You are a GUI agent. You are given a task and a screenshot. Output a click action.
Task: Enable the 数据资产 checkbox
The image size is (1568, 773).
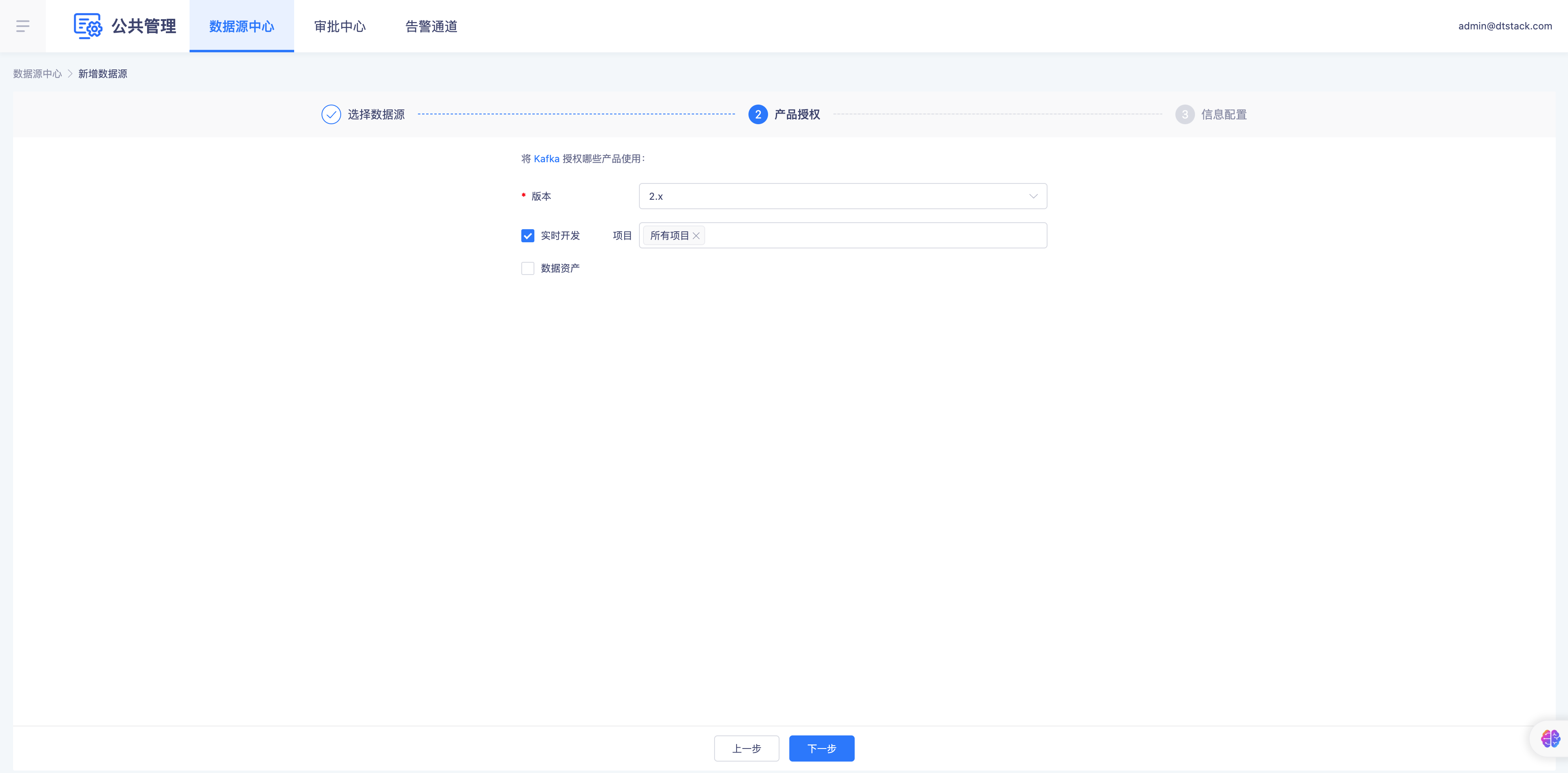pos(528,268)
